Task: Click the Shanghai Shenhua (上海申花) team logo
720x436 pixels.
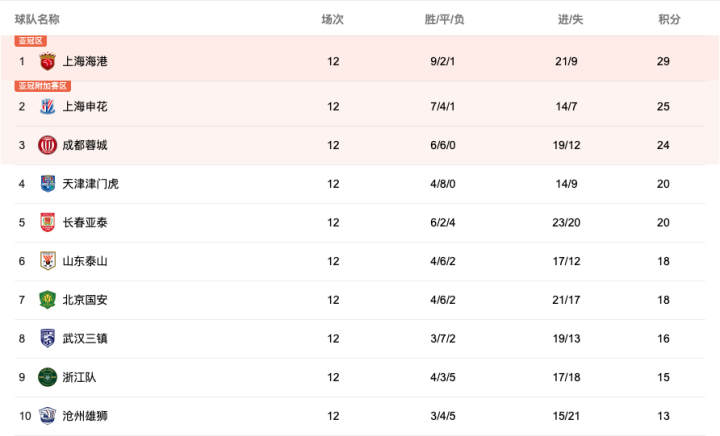Action: pyautogui.click(x=47, y=106)
